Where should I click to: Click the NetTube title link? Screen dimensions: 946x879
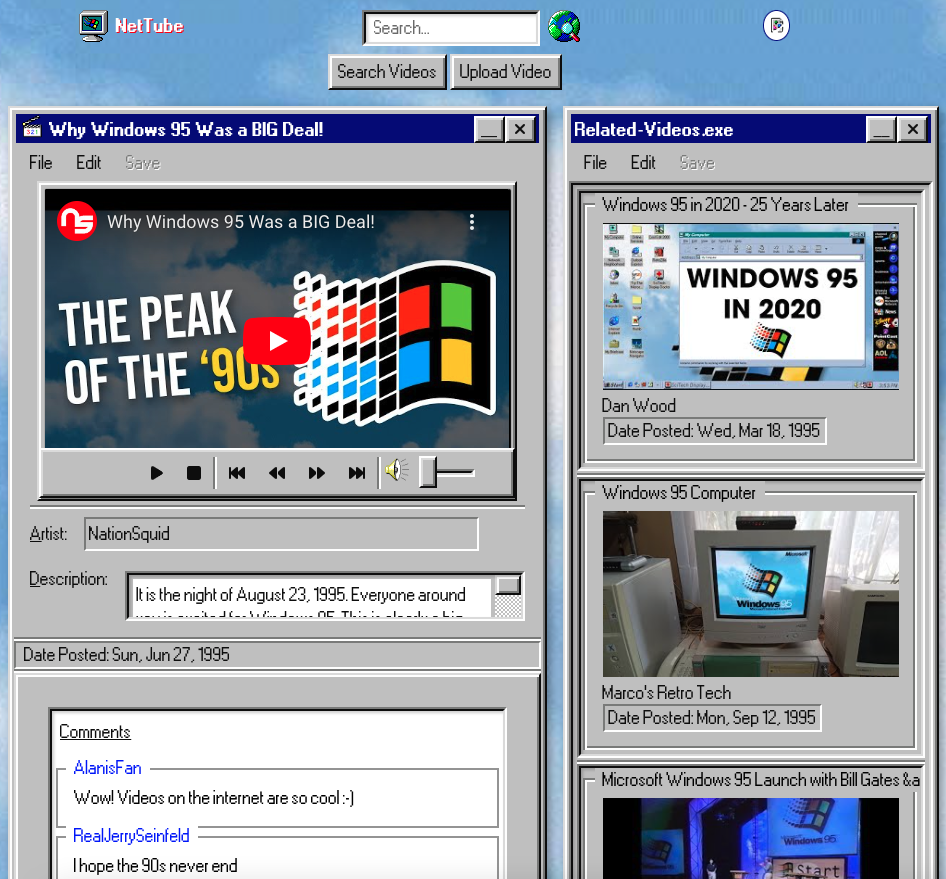pyautogui.click(x=149, y=26)
